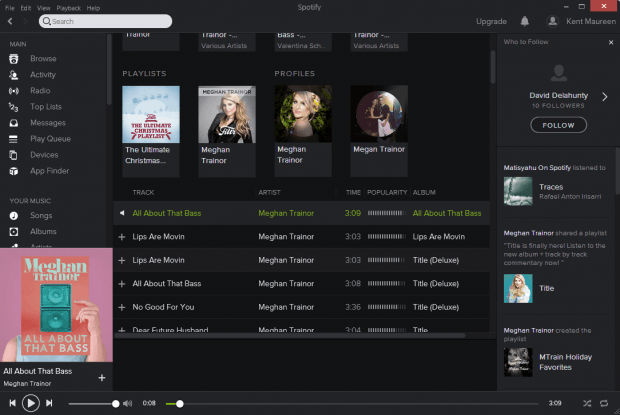This screenshot has width=620, height=415.
Task: Open the Messages inbox icon
Action: [x=14, y=123]
